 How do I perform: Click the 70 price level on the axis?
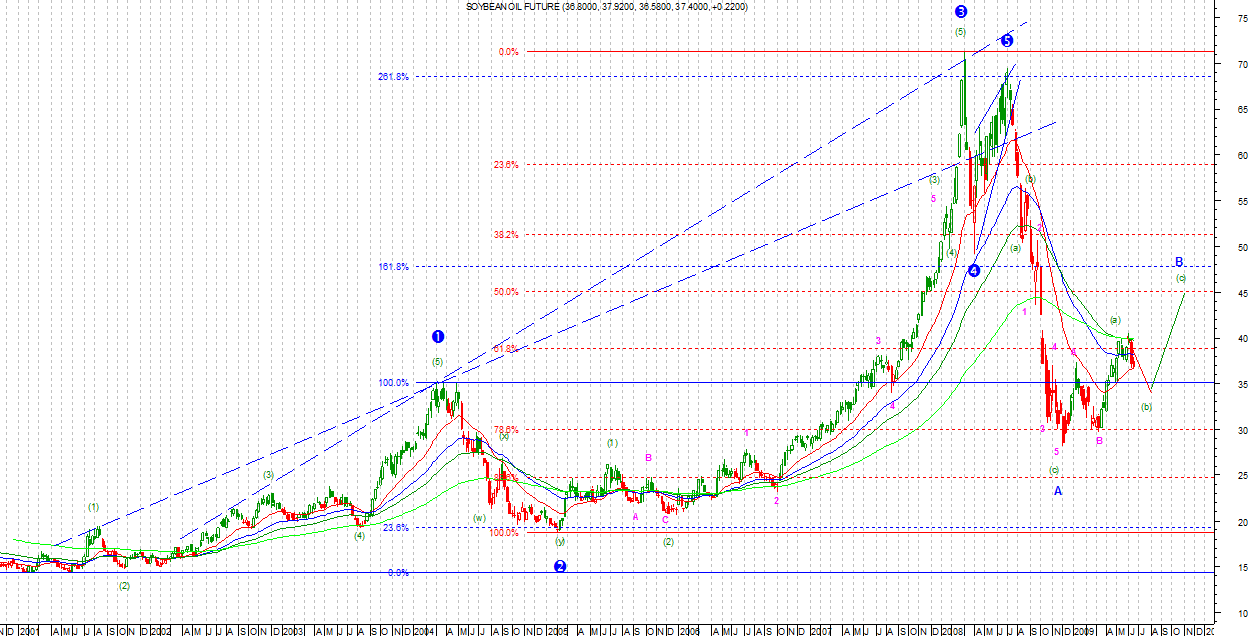(x=1241, y=64)
